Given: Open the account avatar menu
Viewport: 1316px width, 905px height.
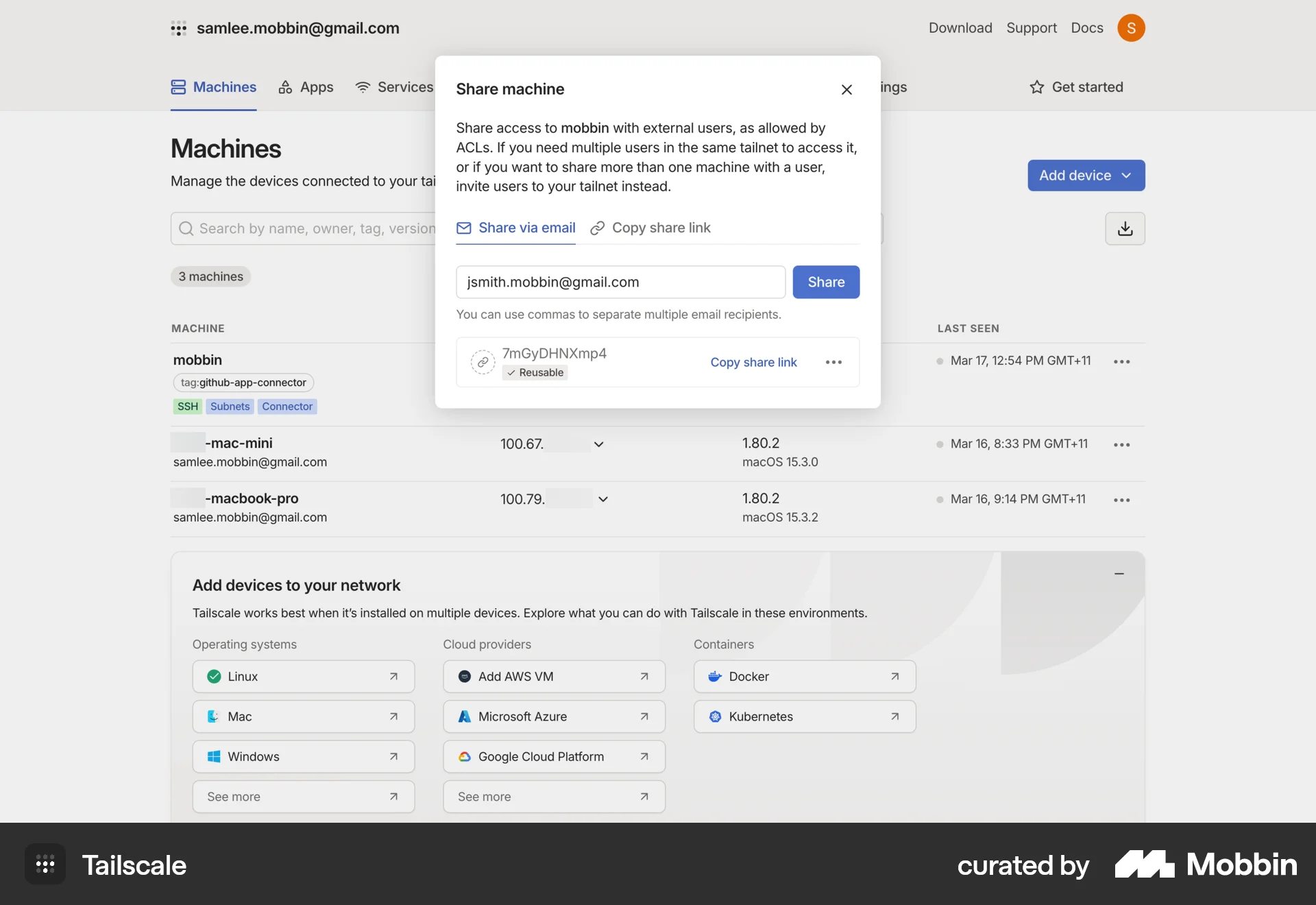Looking at the screenshot, I should point(1132,28).
